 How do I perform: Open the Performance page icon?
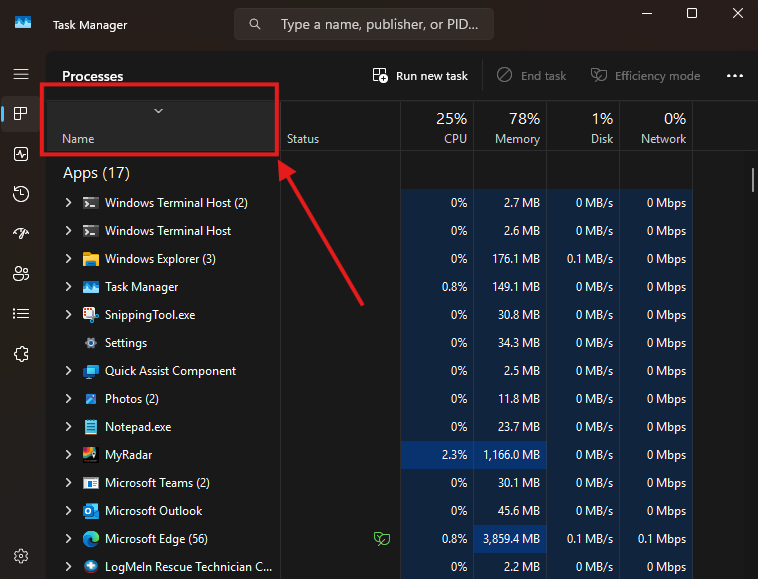point(21,154)
